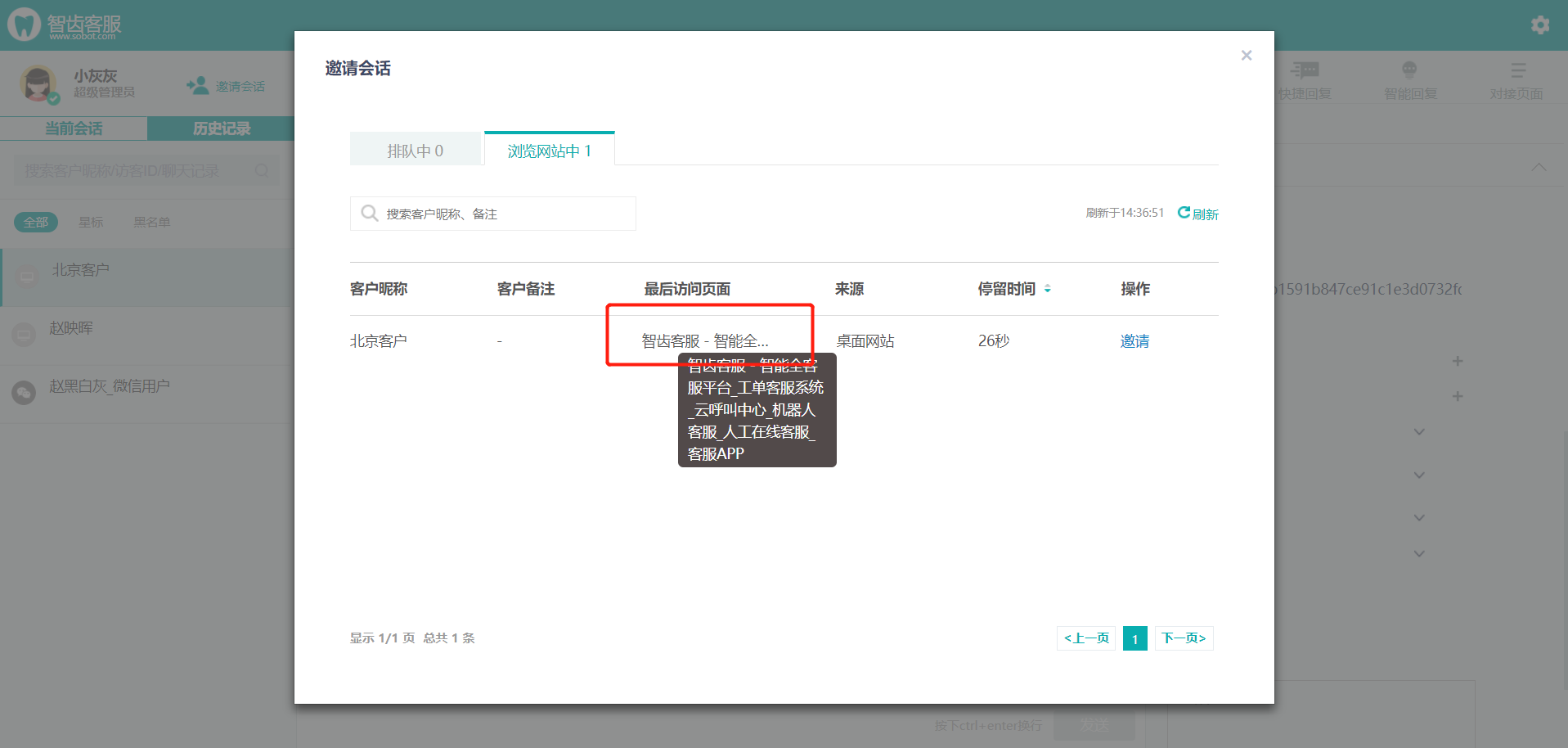Select the 浏览网站中 1 tab

coord(549,151)
